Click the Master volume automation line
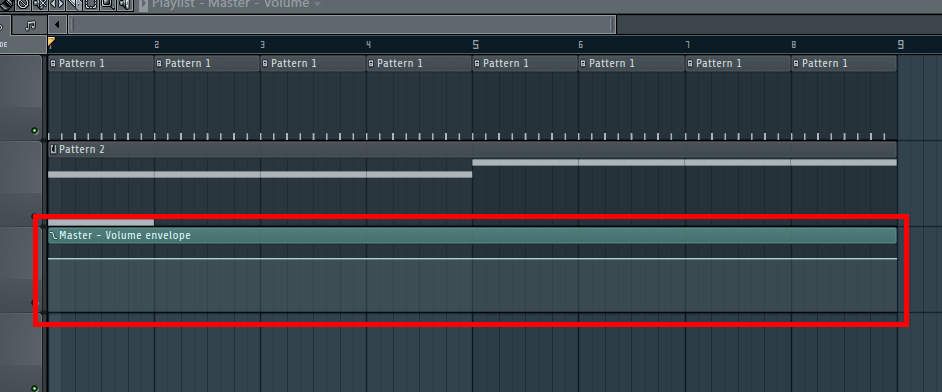 coord(472,259)
